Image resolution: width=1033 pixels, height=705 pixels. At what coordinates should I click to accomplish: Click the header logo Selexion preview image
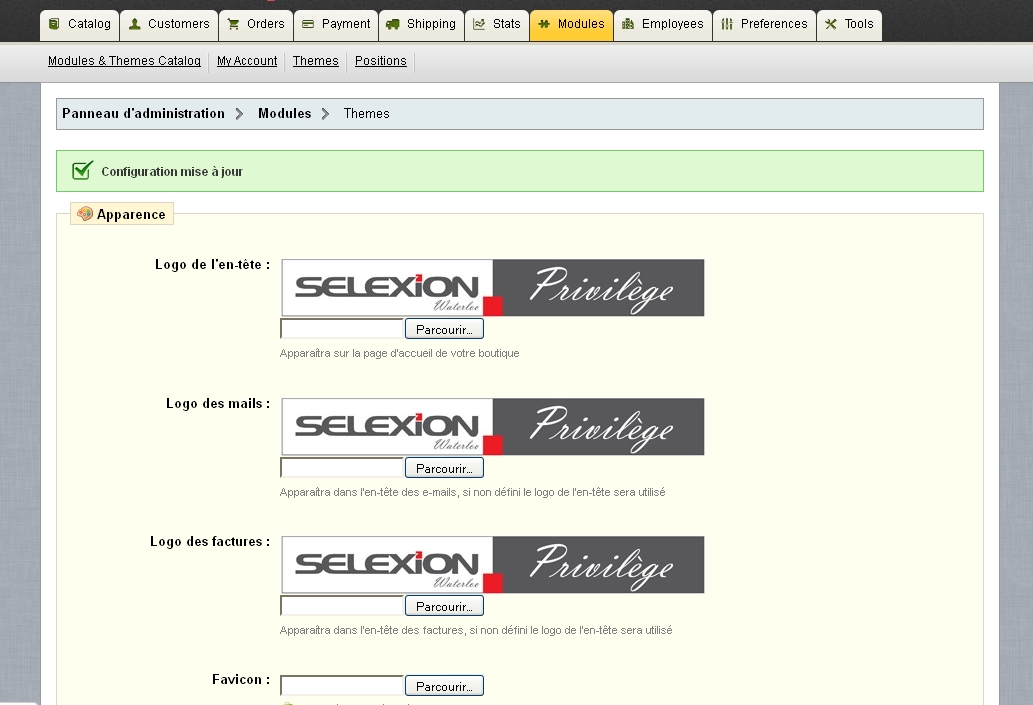click(493, 288)
